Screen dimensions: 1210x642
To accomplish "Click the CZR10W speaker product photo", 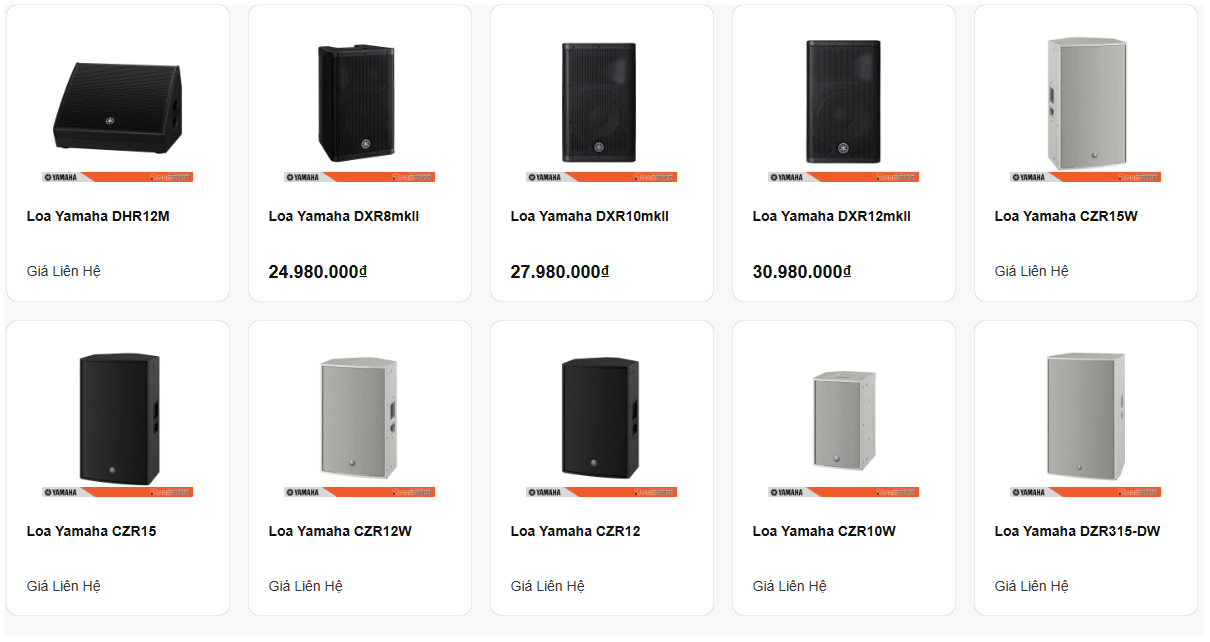I will 844,420.
